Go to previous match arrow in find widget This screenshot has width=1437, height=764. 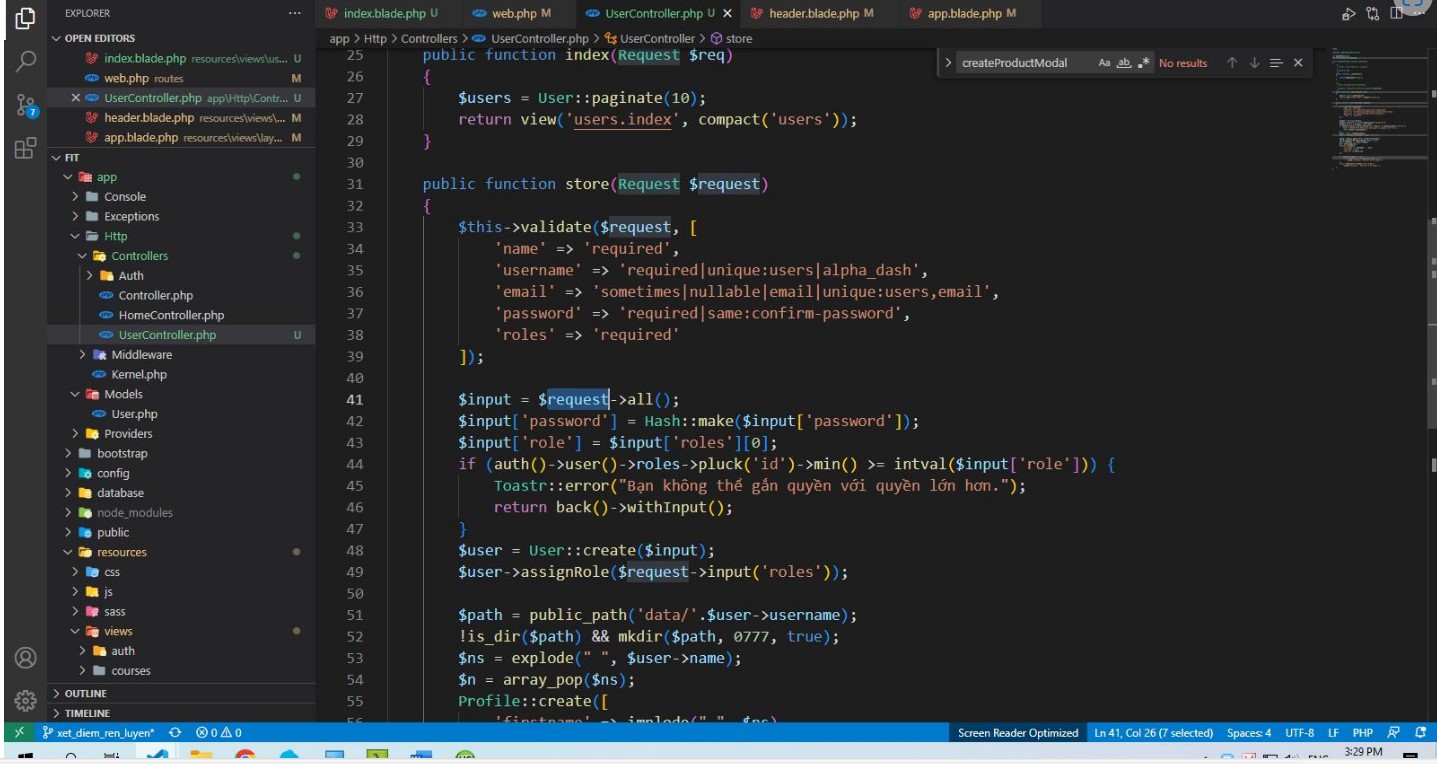pos(1232,63)
